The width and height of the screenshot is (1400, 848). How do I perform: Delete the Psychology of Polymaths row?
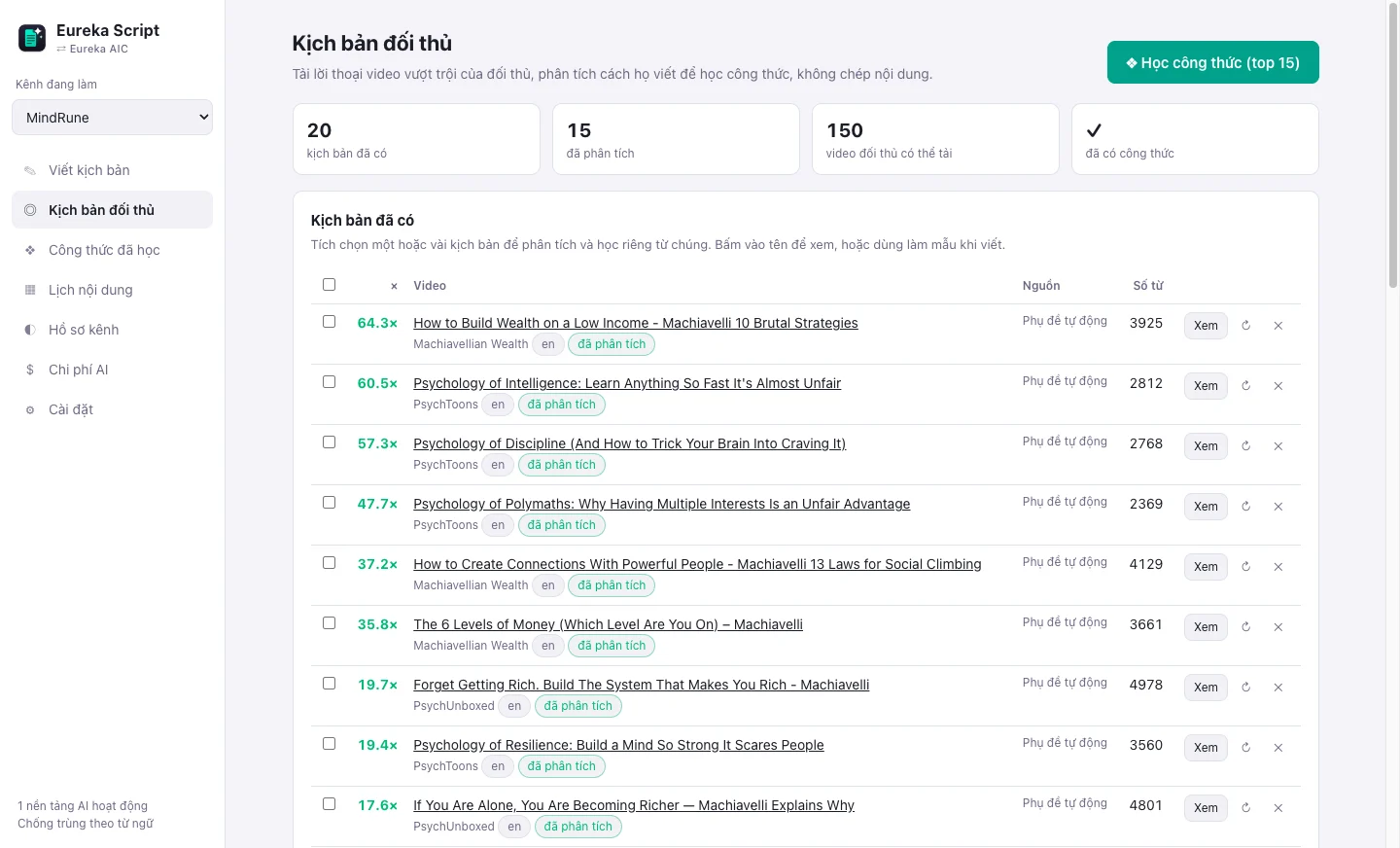[1278, 507]
